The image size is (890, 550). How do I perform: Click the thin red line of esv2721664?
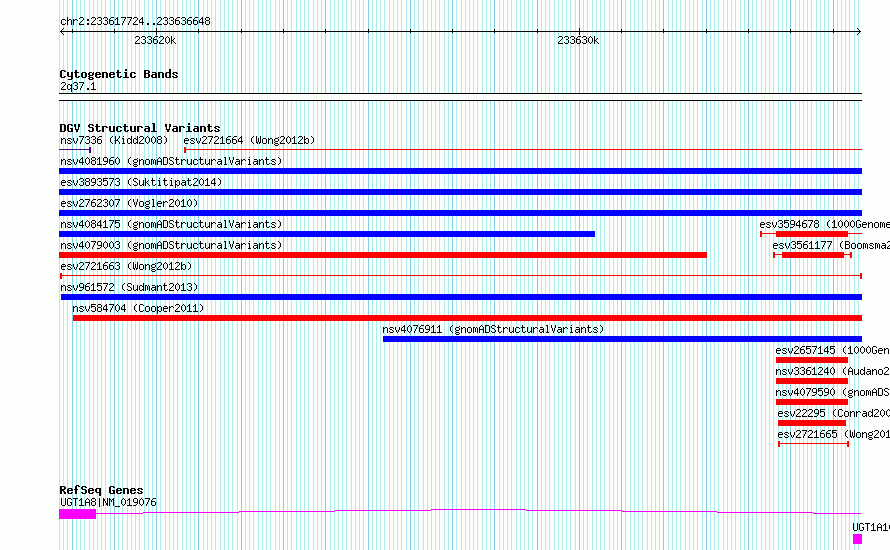(523, 150)
